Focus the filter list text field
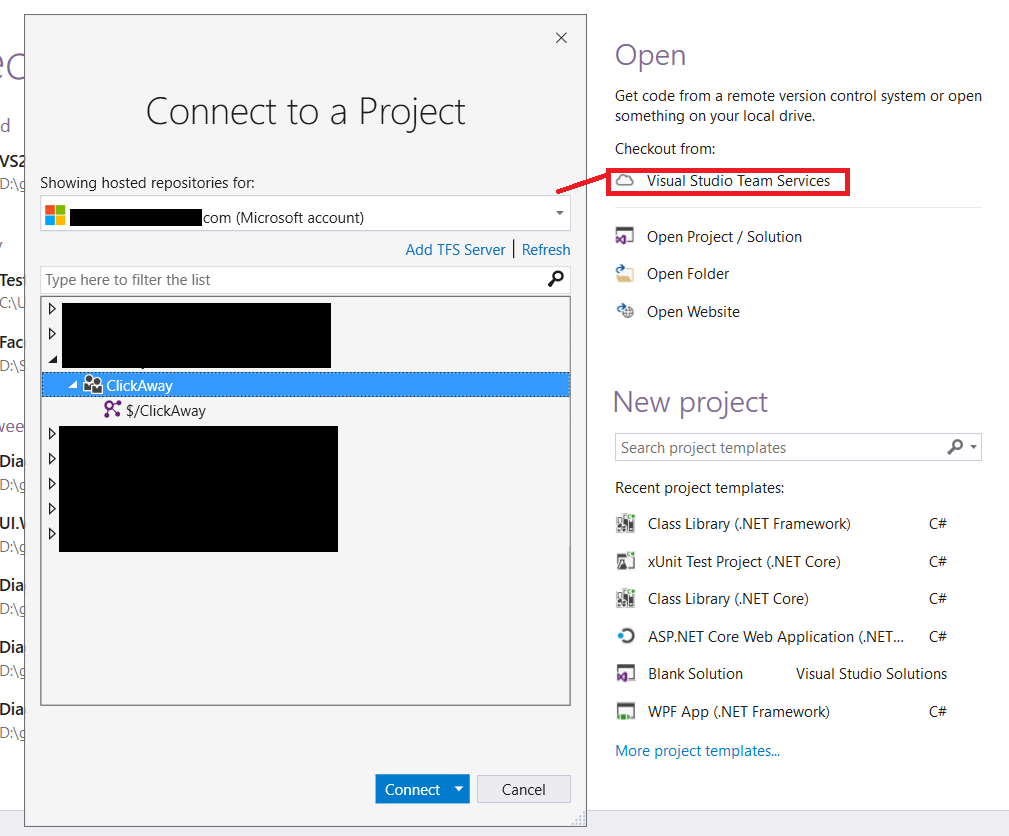This screenshot has width=1009, height=836. click(x=293, y=280)
